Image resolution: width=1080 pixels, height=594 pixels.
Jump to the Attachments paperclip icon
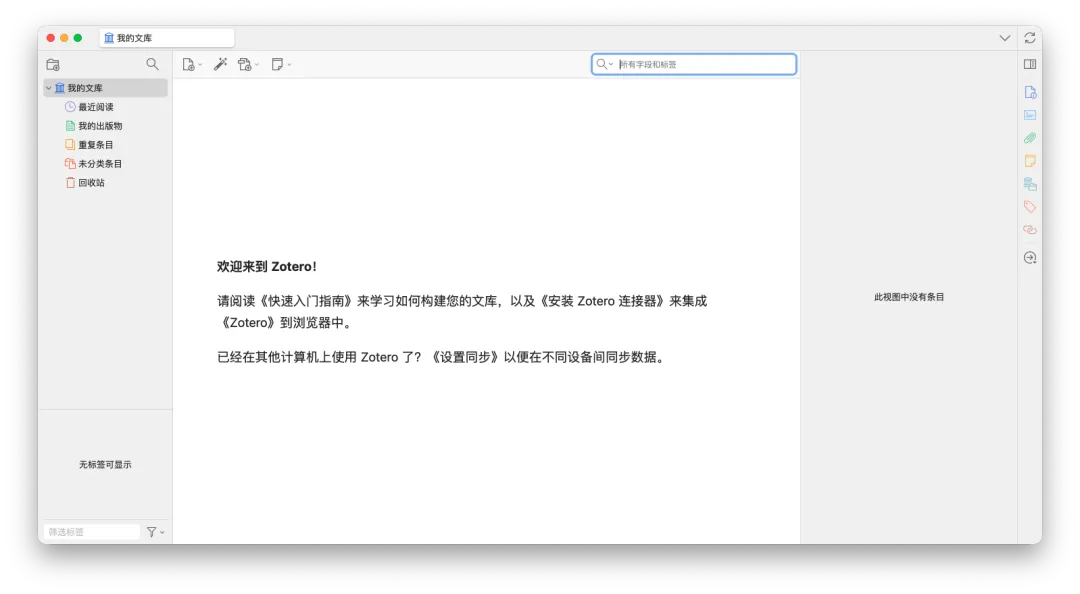pyautogui.click(x=1030, y=138)
